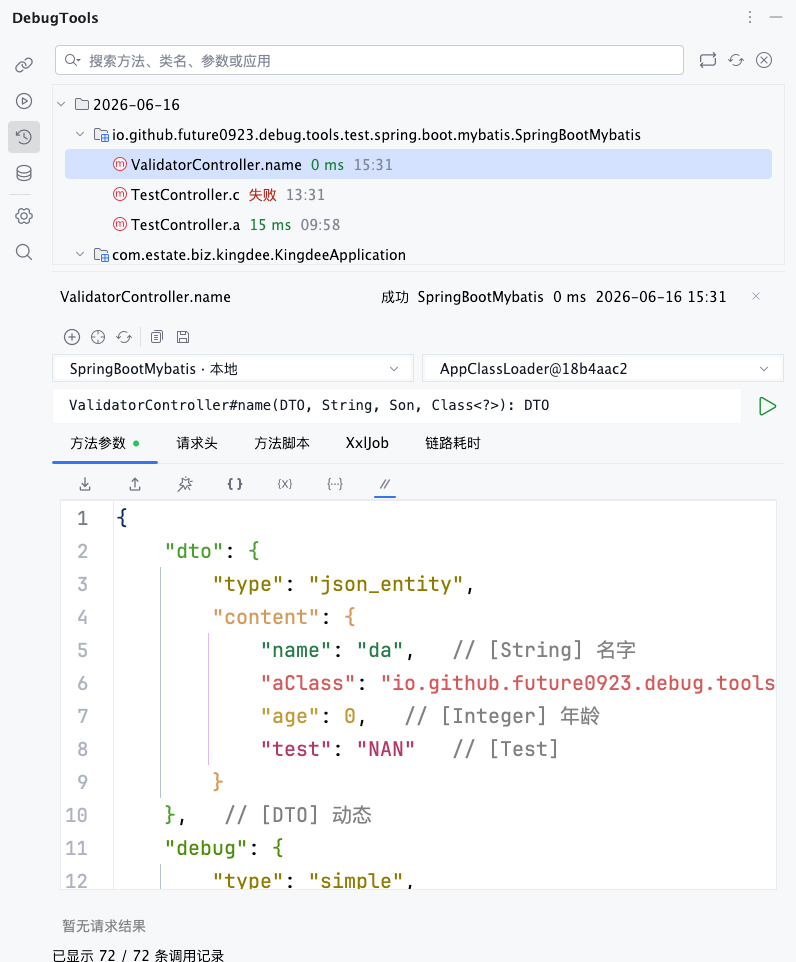
Task: Click the "age" key on line 7
Action: [x=290, y=717]
